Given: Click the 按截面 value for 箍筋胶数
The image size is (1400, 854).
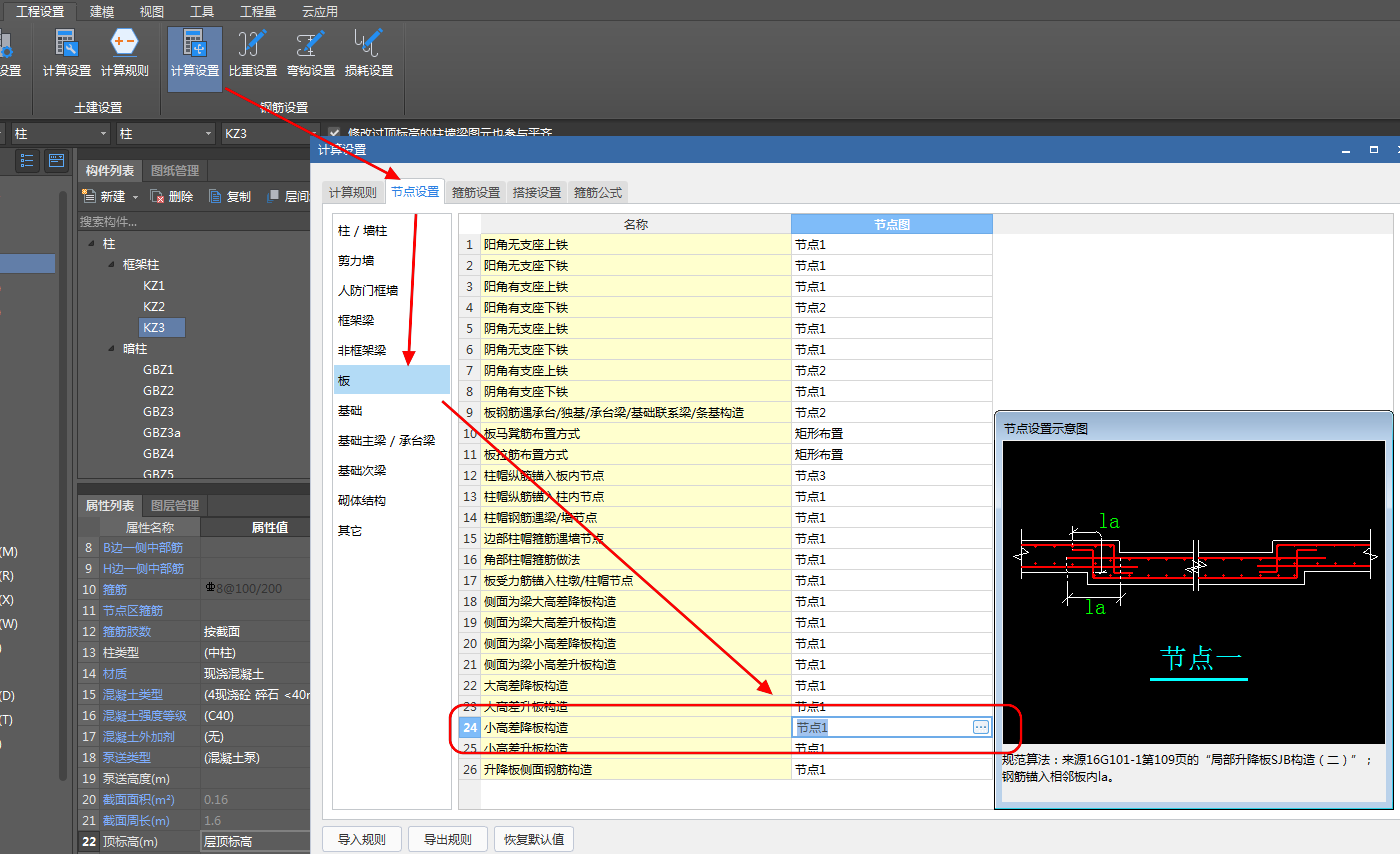Looking at the screenshot, I should tap(255, 632).
